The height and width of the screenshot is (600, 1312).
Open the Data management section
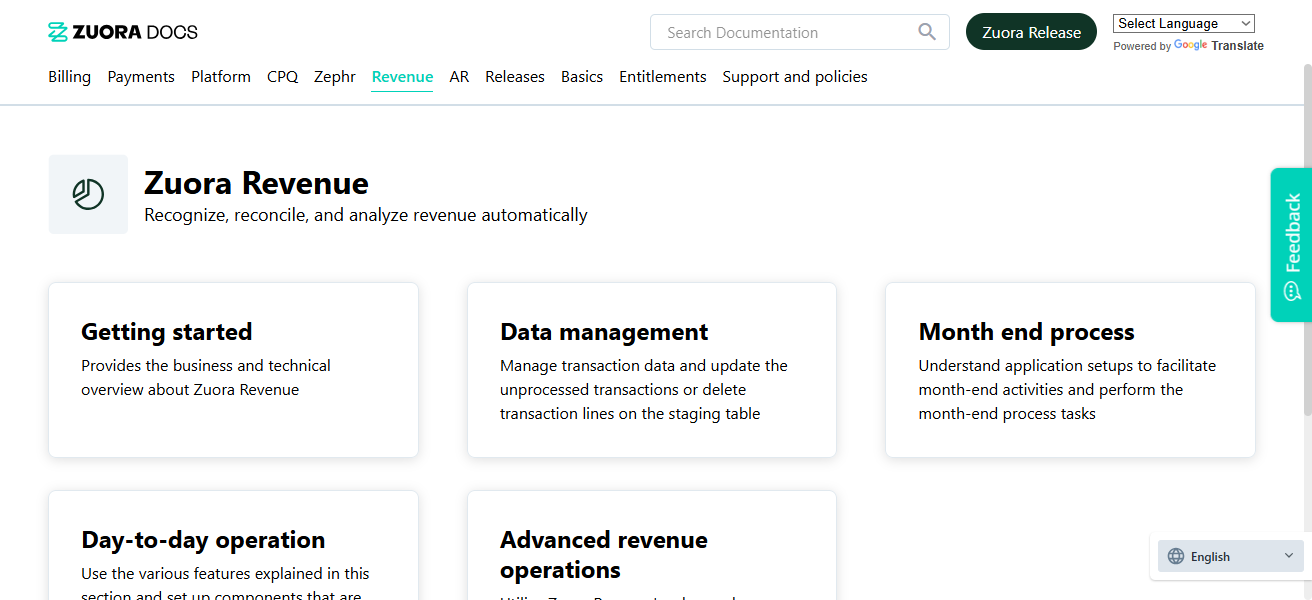click(651, 370)
